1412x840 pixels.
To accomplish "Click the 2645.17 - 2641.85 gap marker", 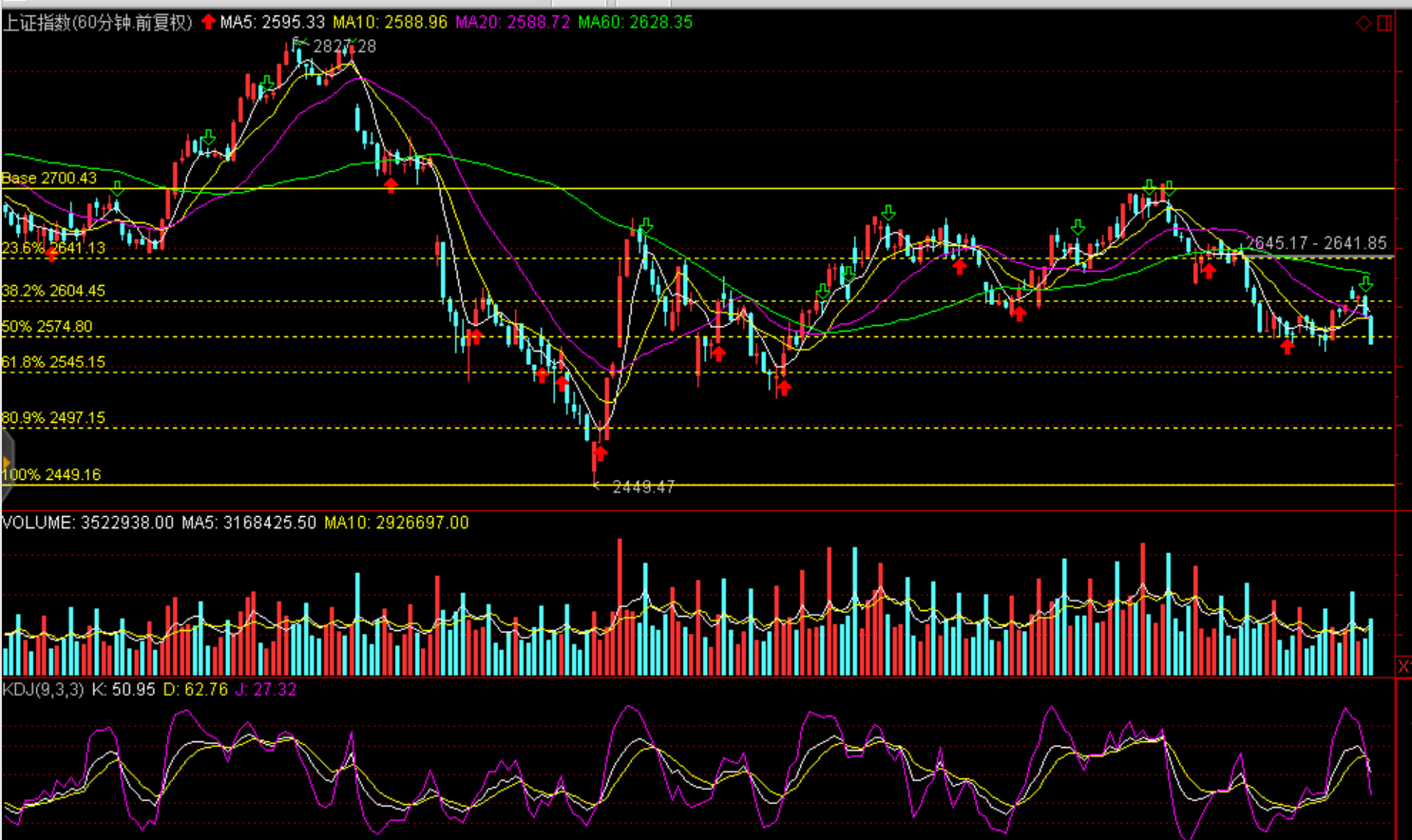I will pos(1316,243).
